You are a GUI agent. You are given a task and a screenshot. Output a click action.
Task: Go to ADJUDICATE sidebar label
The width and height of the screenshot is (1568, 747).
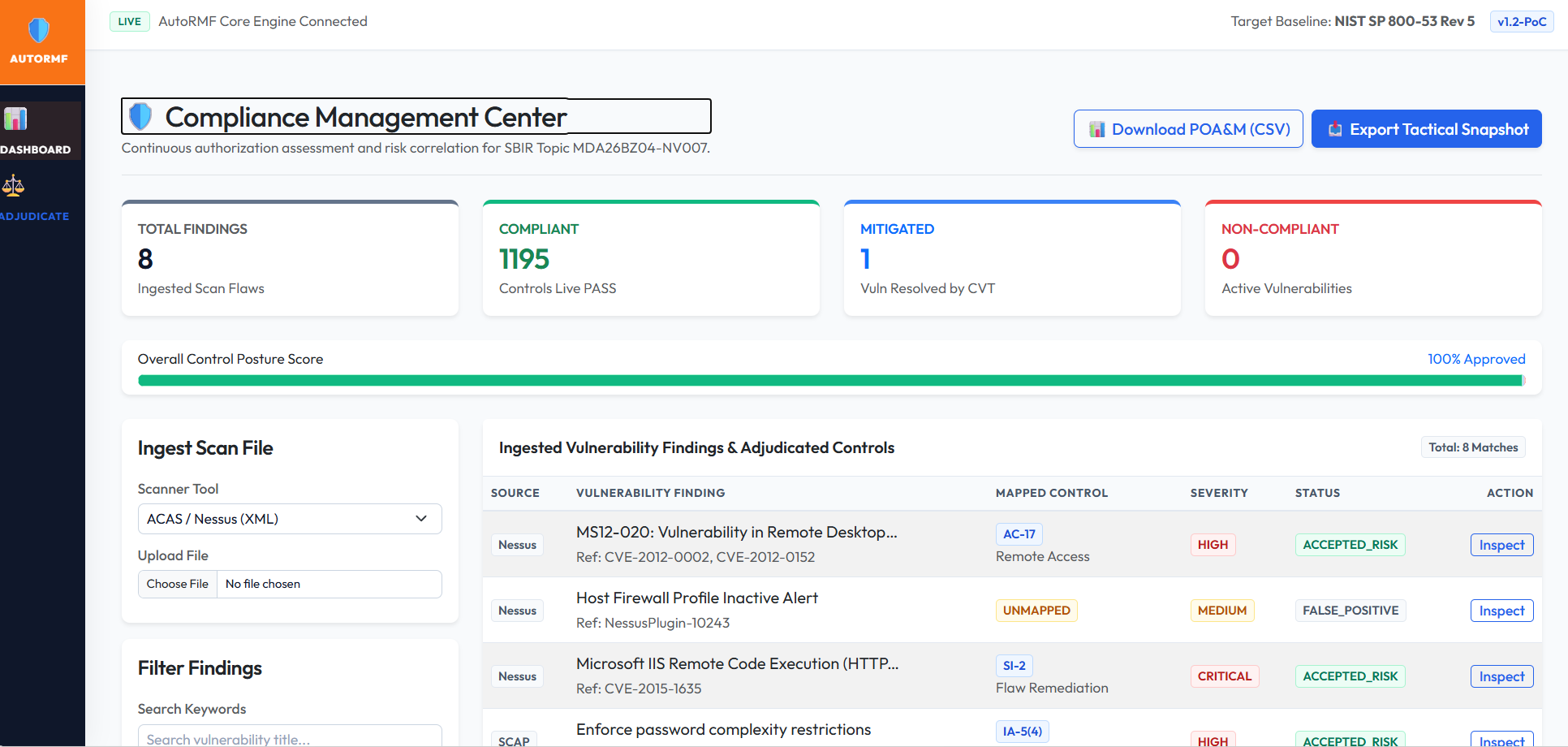pyautogui.click(x=34, y=216)
